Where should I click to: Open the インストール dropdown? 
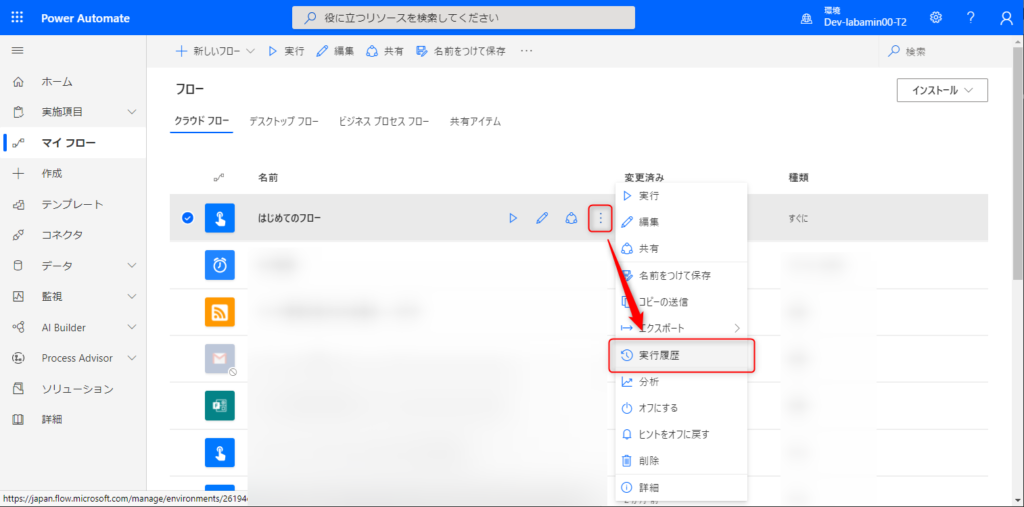tap(942, 90)
